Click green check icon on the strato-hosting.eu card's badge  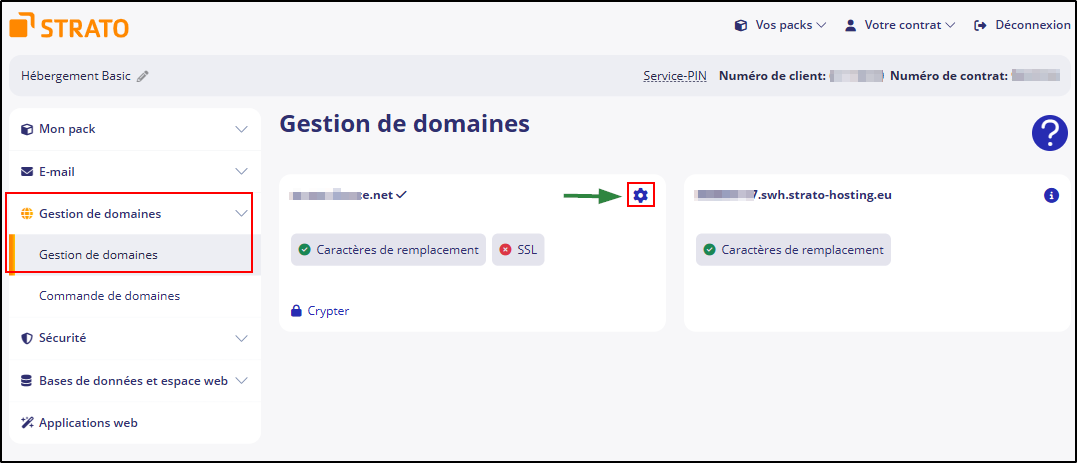[710, 250]
